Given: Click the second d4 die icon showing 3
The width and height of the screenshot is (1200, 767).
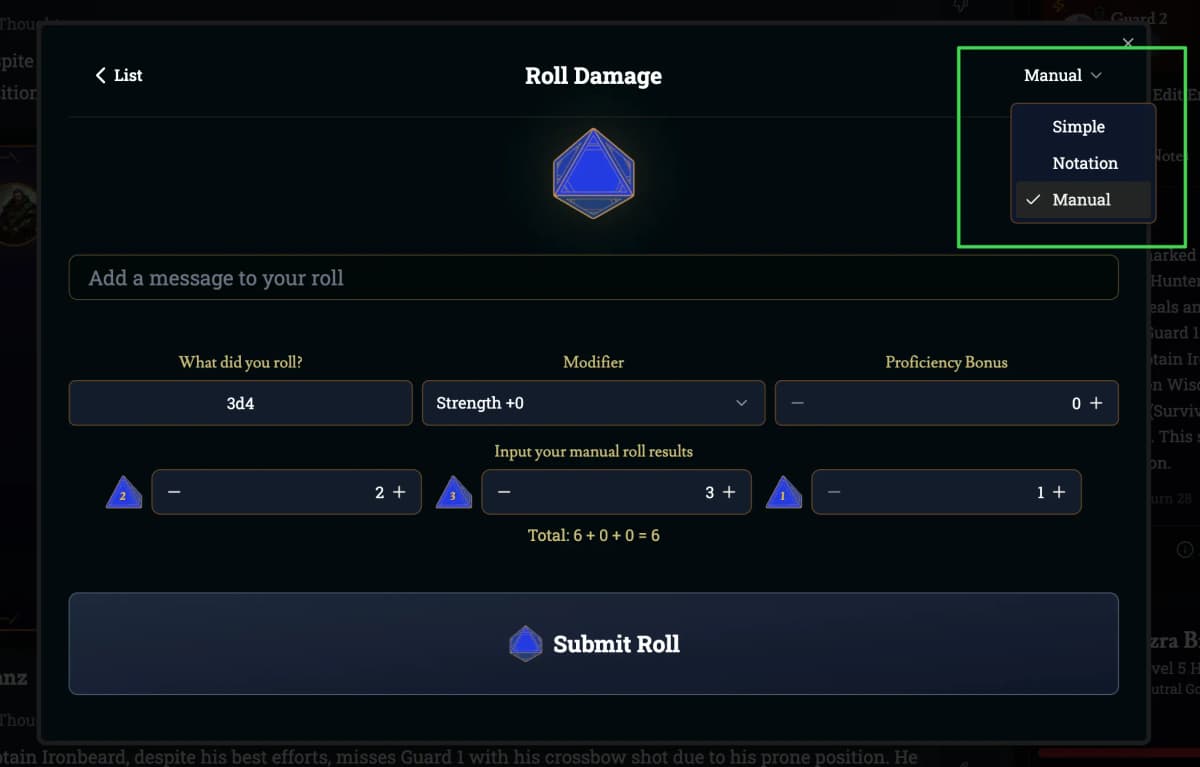Looking at the screenshot, I should tap(454, 493).
